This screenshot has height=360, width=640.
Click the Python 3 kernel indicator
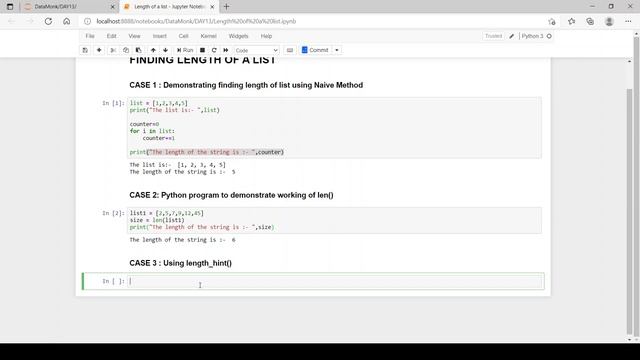click(532, 36)
